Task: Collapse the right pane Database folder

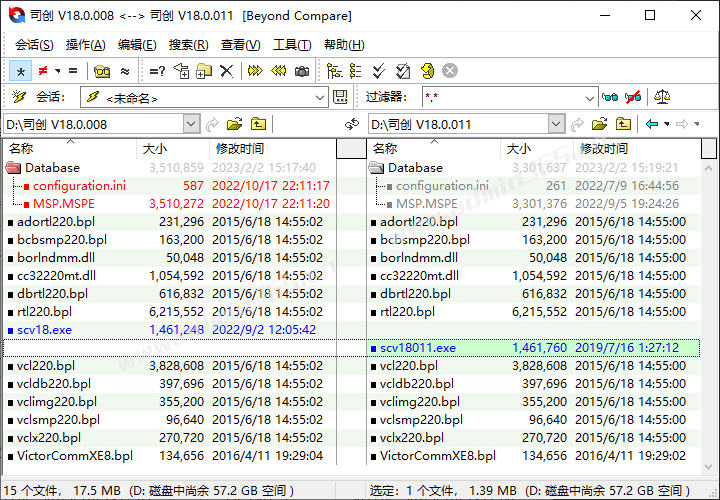Action: click(x=377, y=168)
